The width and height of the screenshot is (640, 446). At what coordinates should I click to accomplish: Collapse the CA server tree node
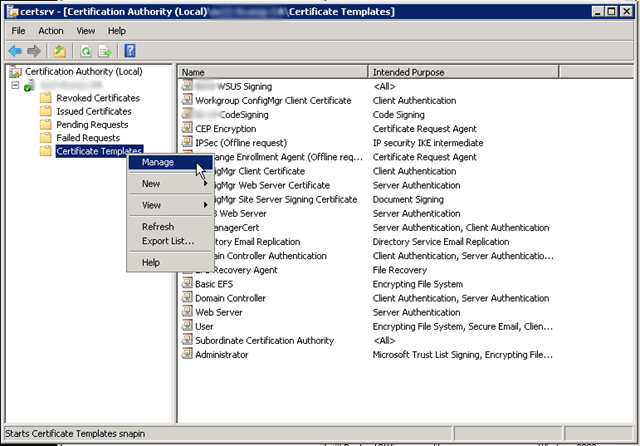click(x=16, y=85)
